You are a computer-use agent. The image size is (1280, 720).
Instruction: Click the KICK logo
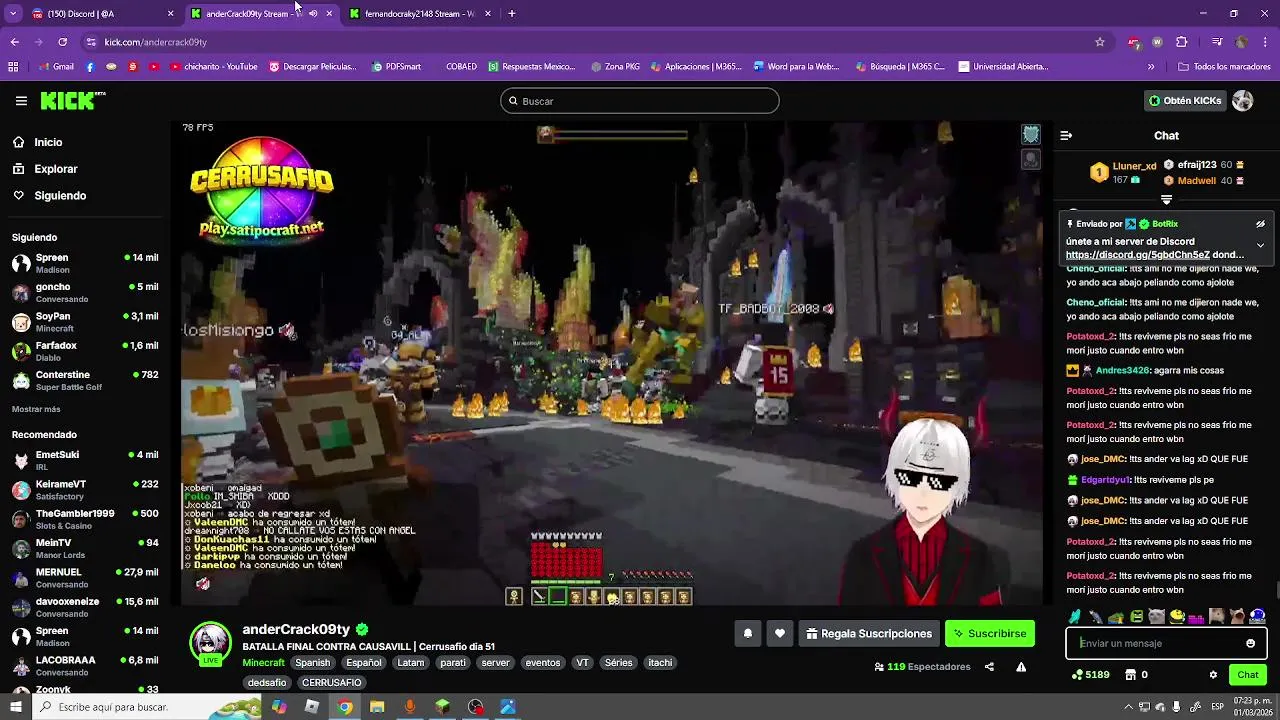[72, 100]
